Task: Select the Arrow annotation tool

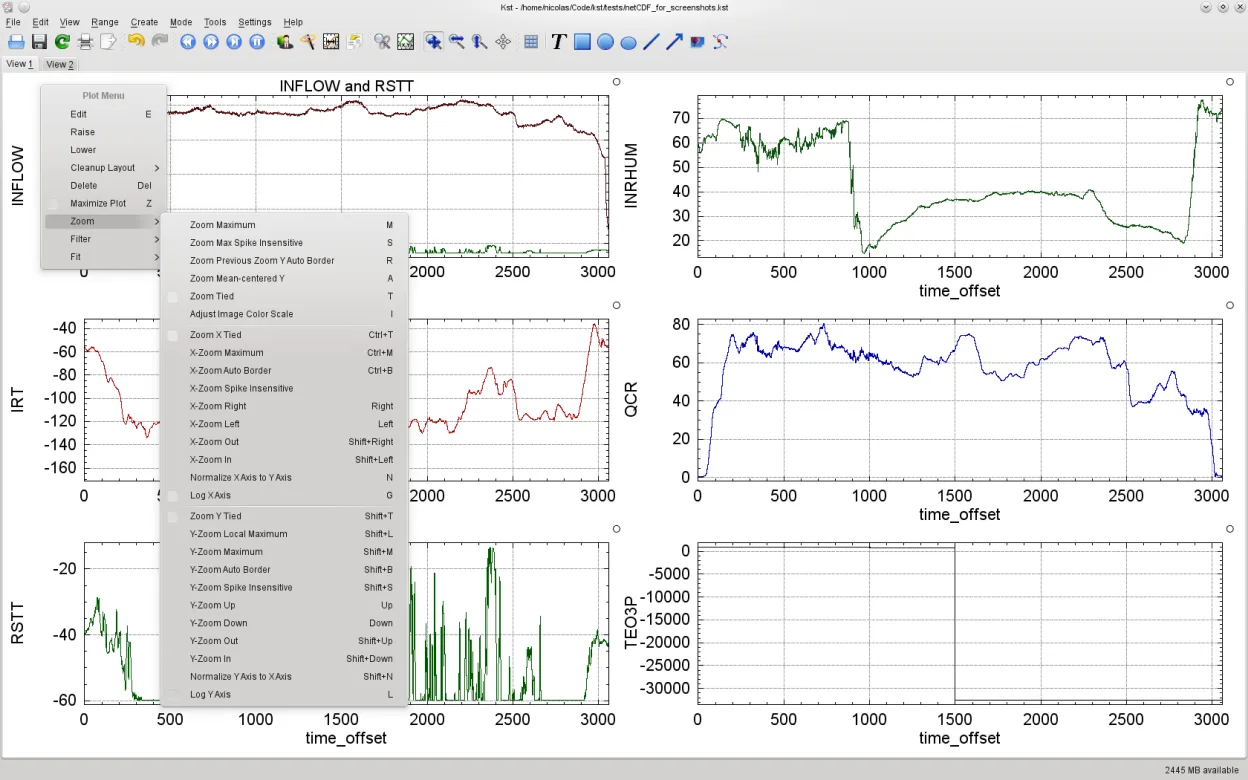Action: tap(674, 42)
